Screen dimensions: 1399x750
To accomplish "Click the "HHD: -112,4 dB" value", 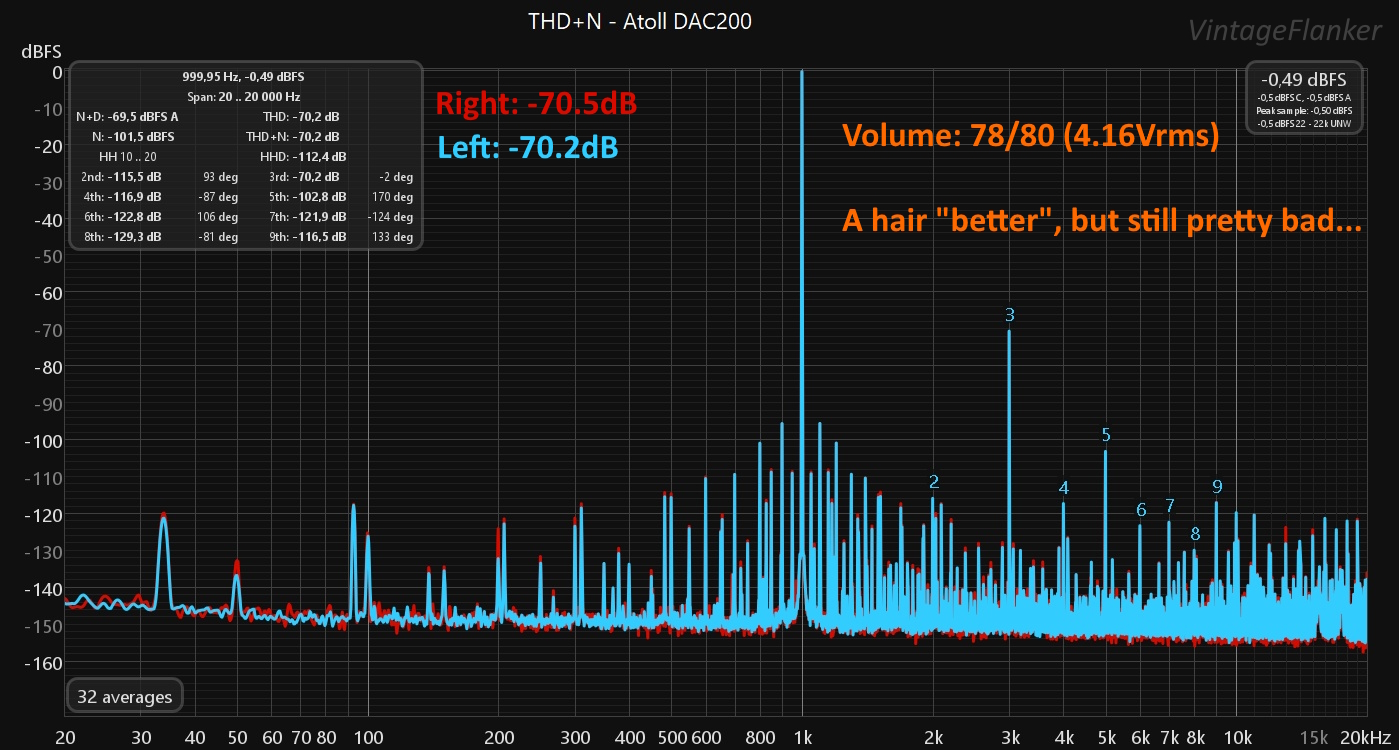I will 303,157.
